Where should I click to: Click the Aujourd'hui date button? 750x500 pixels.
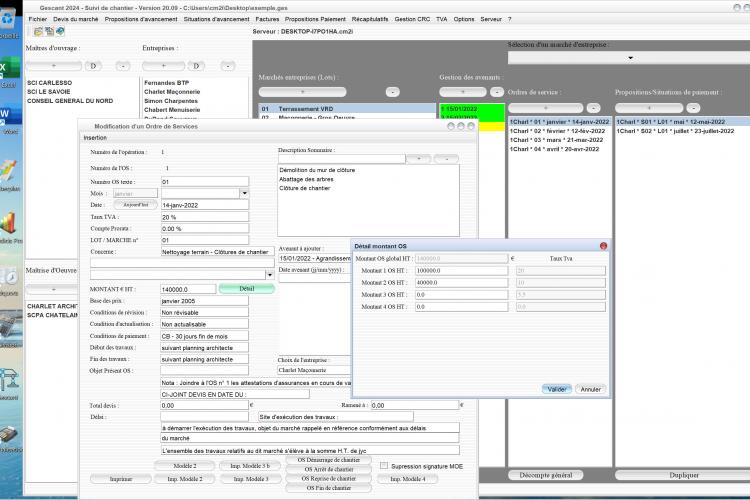click(136, 205)
